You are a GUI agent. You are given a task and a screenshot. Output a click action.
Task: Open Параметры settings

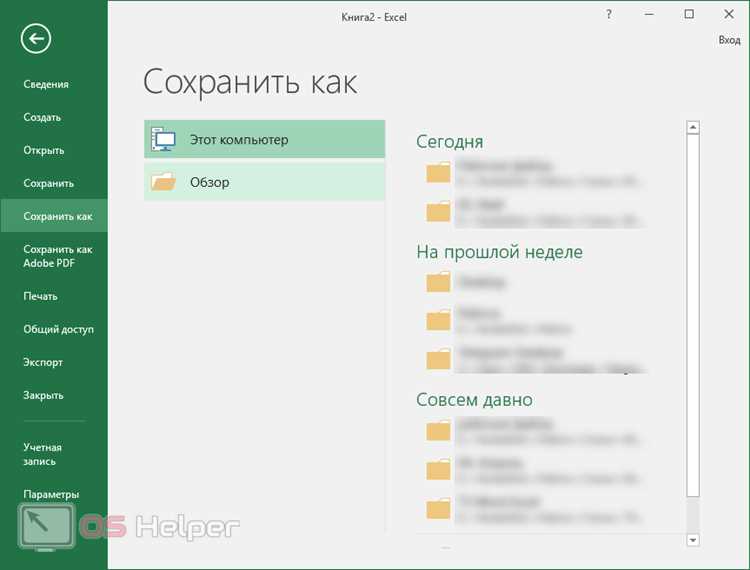[54, 494]
